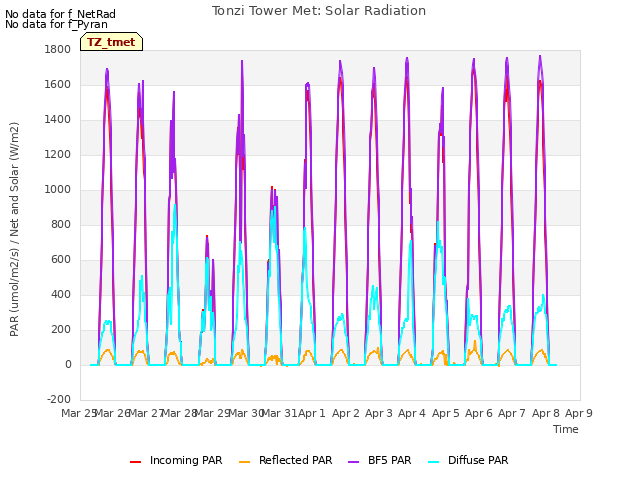Click the low PAR peak on Mar 29
640x480 pixels.
pyautogui.click(x=207, y=237)
